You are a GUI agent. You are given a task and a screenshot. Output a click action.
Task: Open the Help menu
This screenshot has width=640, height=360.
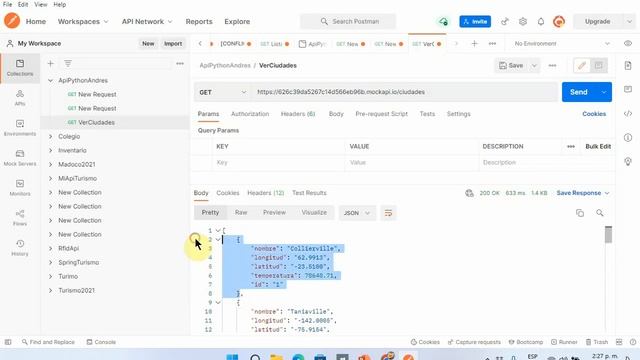pyautogui.click(x=60, y=4)
